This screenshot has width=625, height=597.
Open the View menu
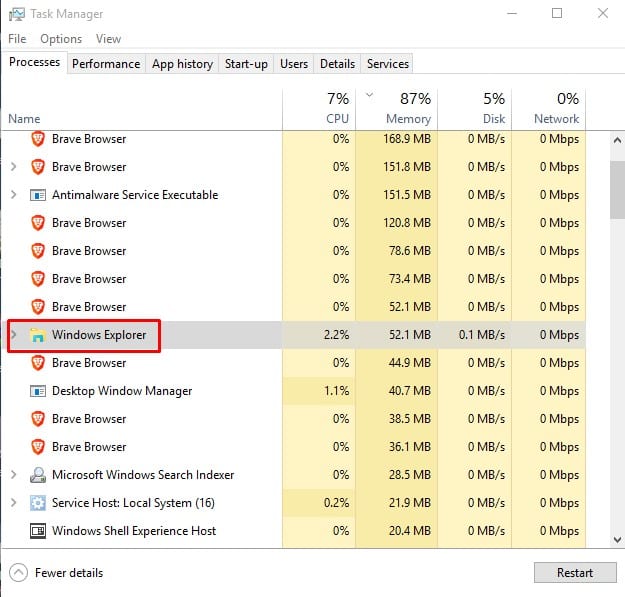tap(108, 39)
